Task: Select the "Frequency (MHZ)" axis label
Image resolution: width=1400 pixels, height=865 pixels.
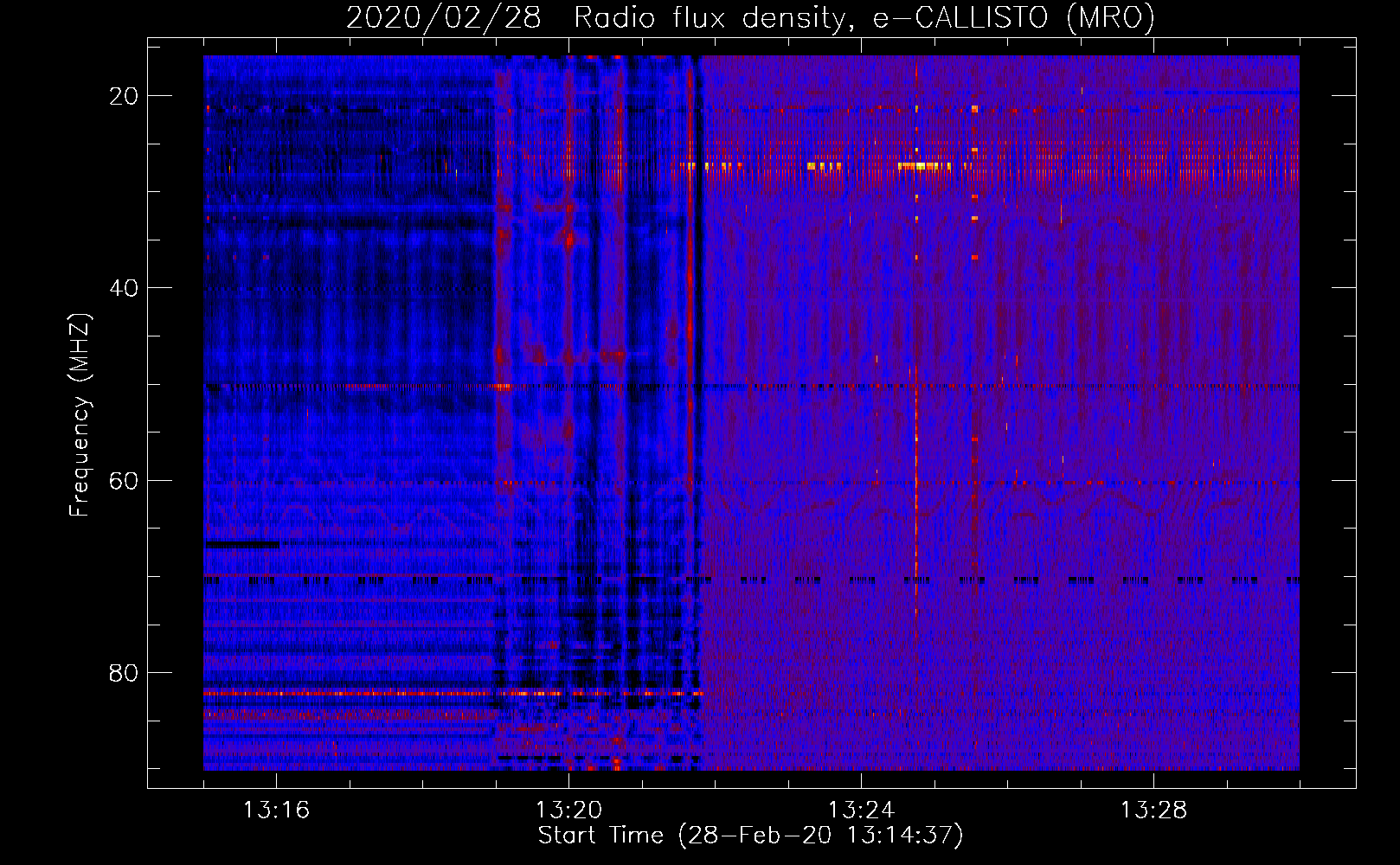Action: click(x=80, y=414)
